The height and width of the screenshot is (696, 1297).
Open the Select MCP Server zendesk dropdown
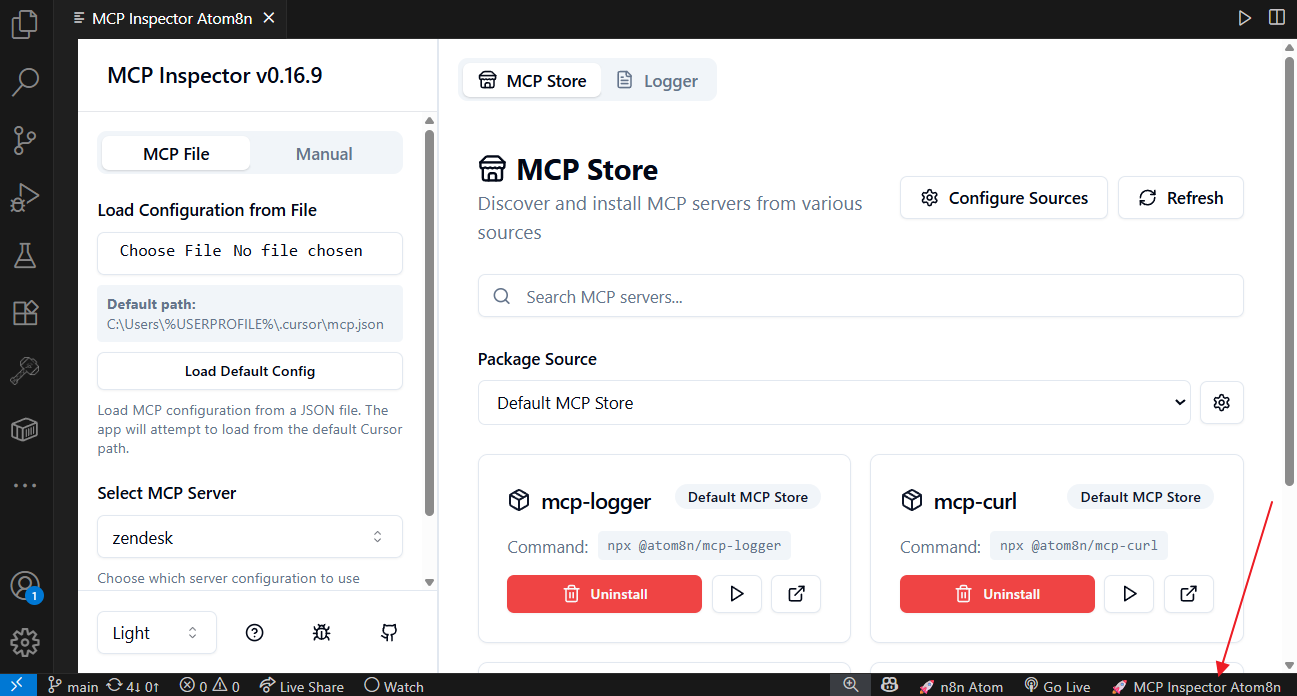pyautogui.click(x=250, y=537)
